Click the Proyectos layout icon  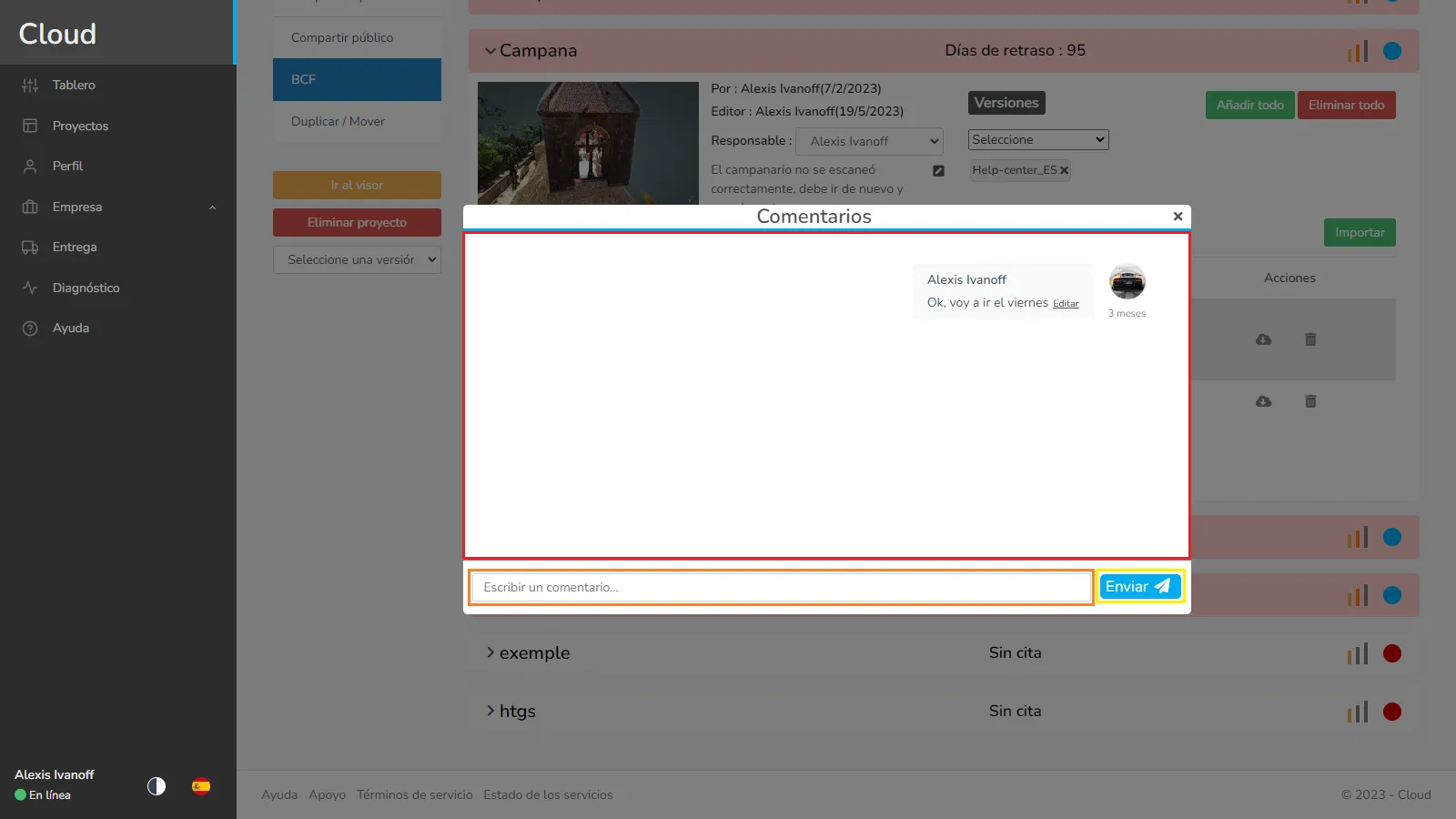(30, 126)
